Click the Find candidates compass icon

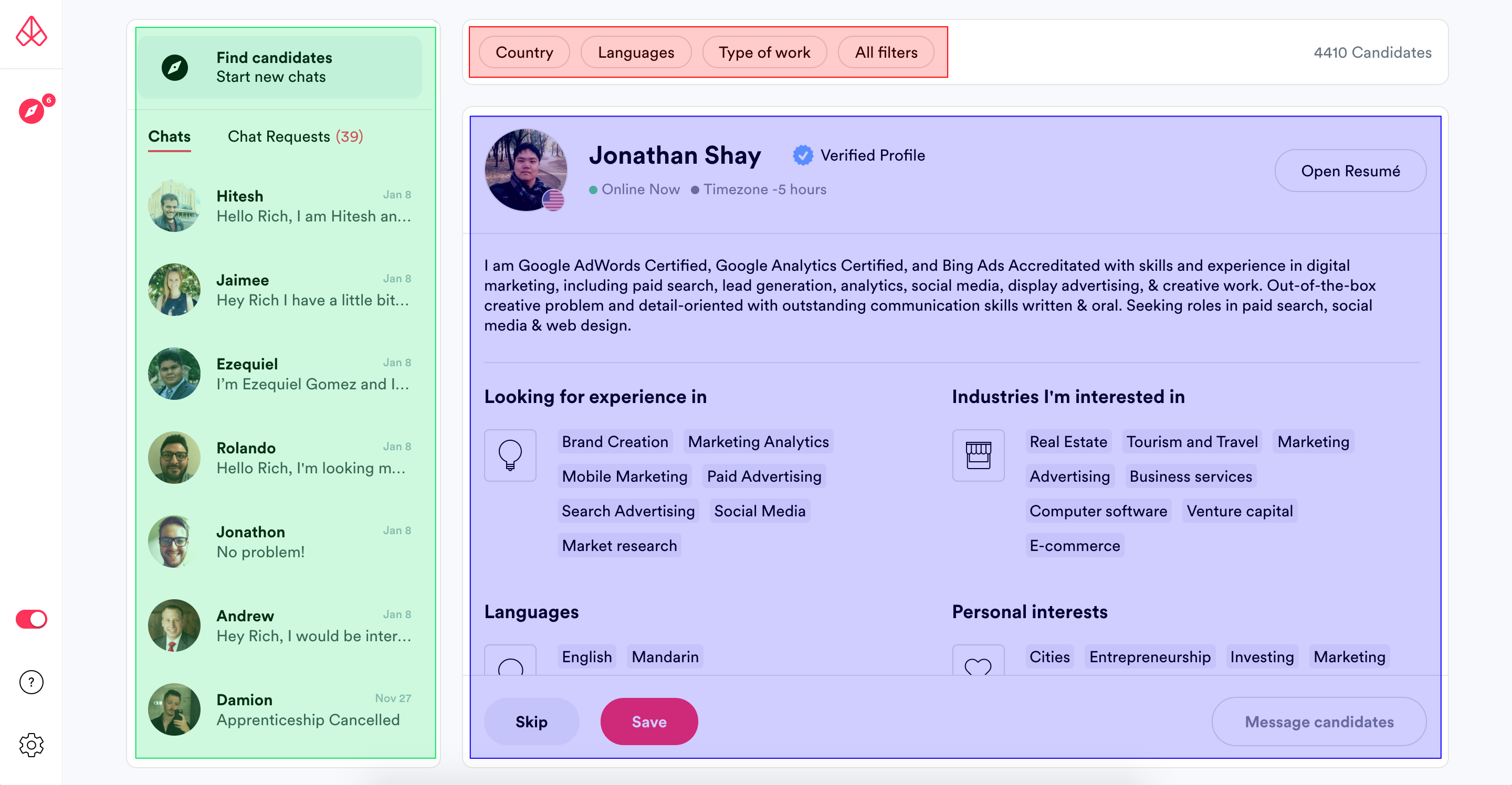(x=174, y=68)
